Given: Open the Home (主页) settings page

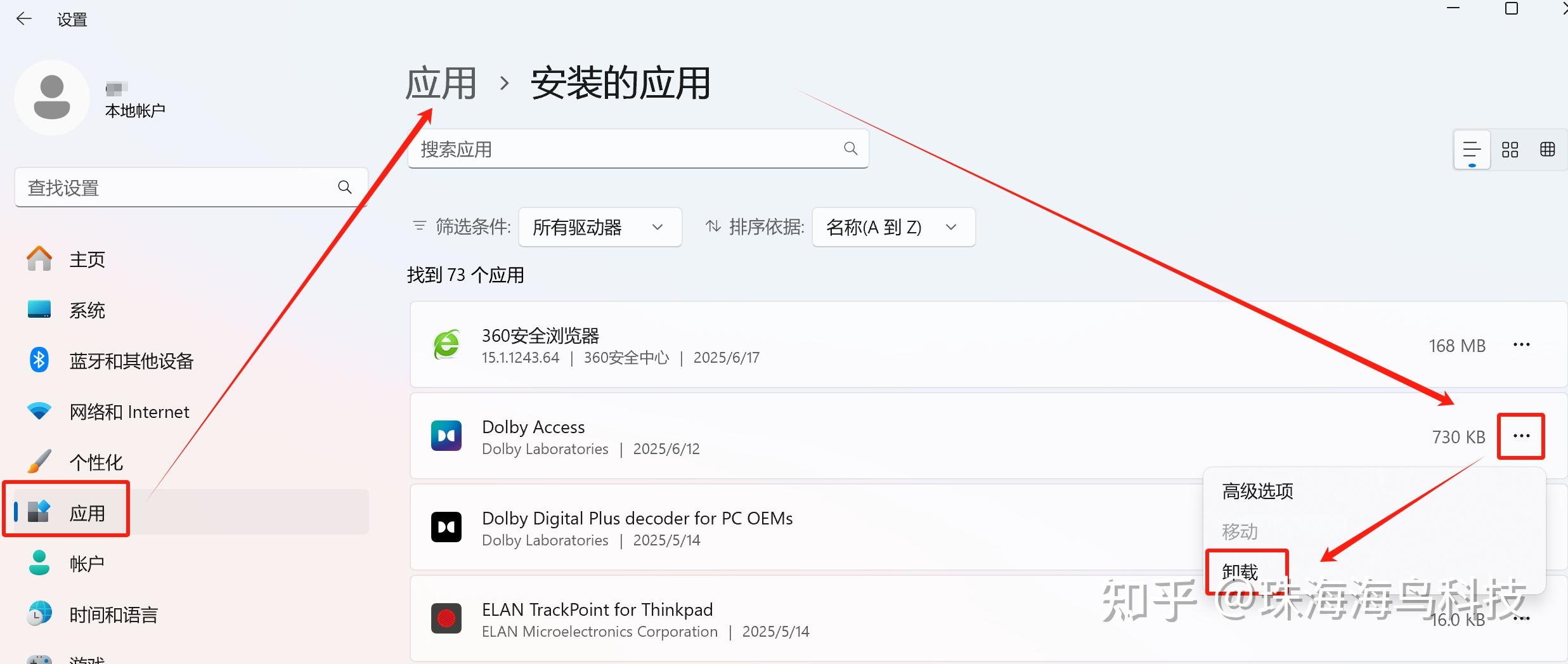Looking at the screenshot, I should 191,259.
